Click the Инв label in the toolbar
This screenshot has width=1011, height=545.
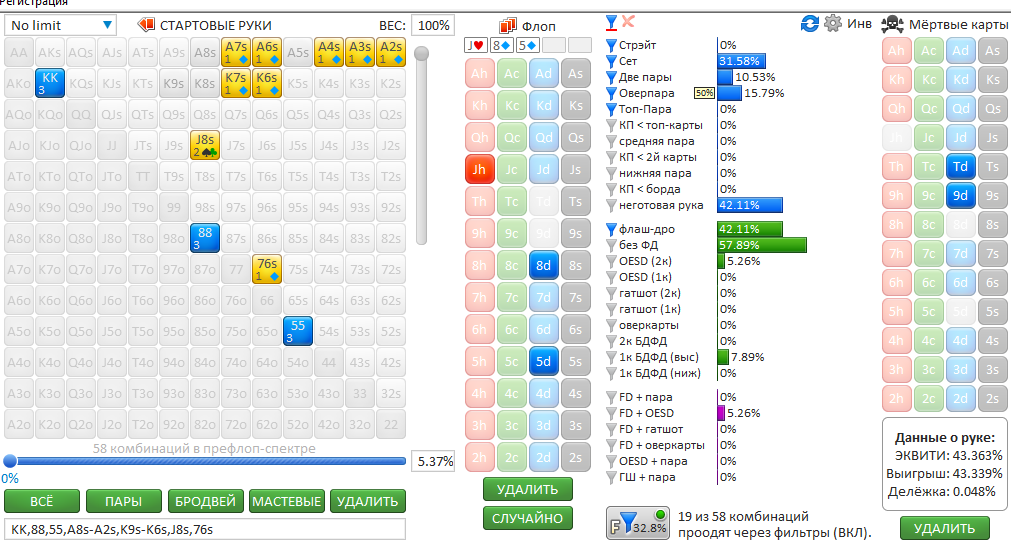pyautogui.click(x=860, y=24)
